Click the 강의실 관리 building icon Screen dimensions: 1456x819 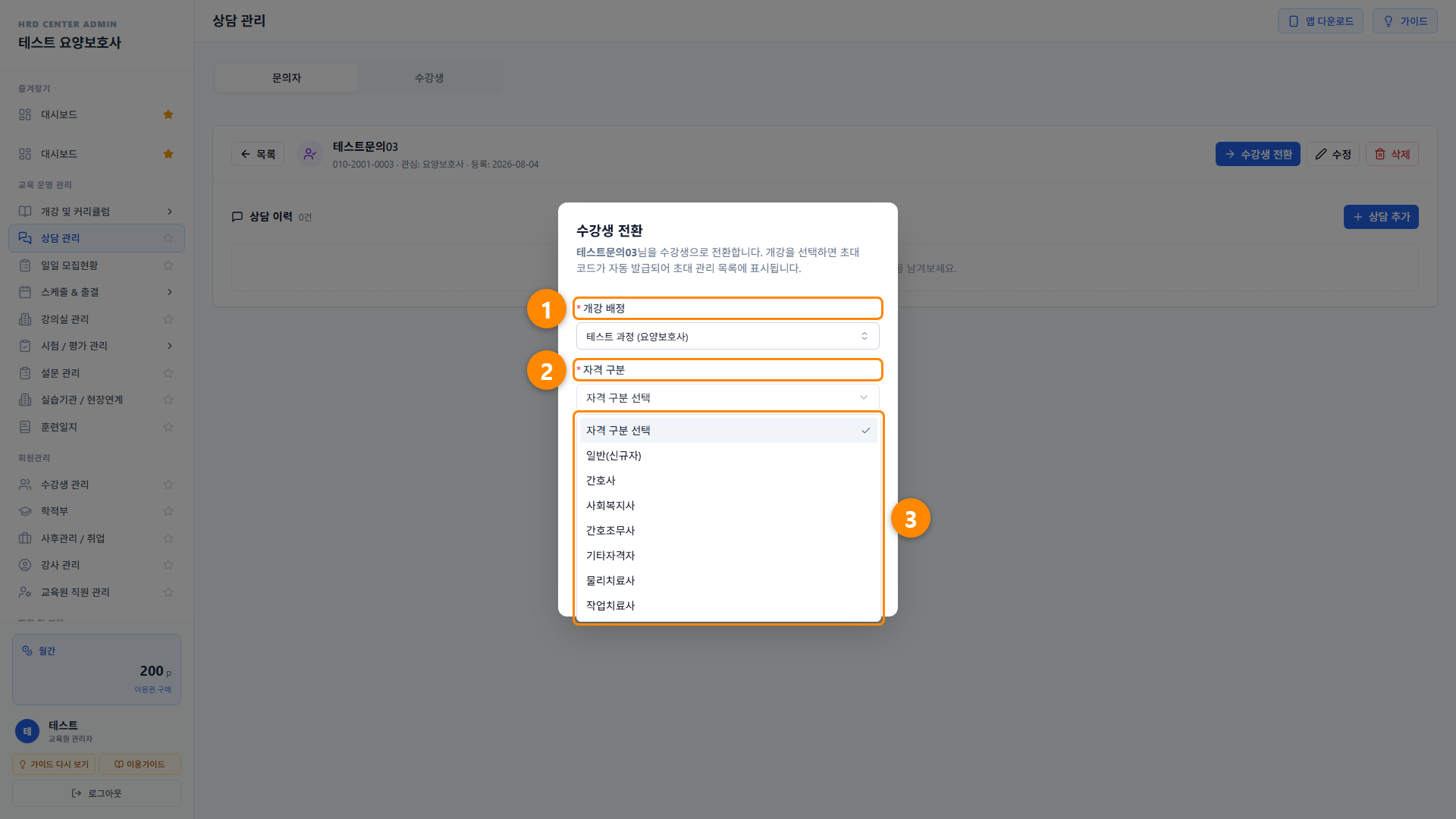tap(25, 319)
